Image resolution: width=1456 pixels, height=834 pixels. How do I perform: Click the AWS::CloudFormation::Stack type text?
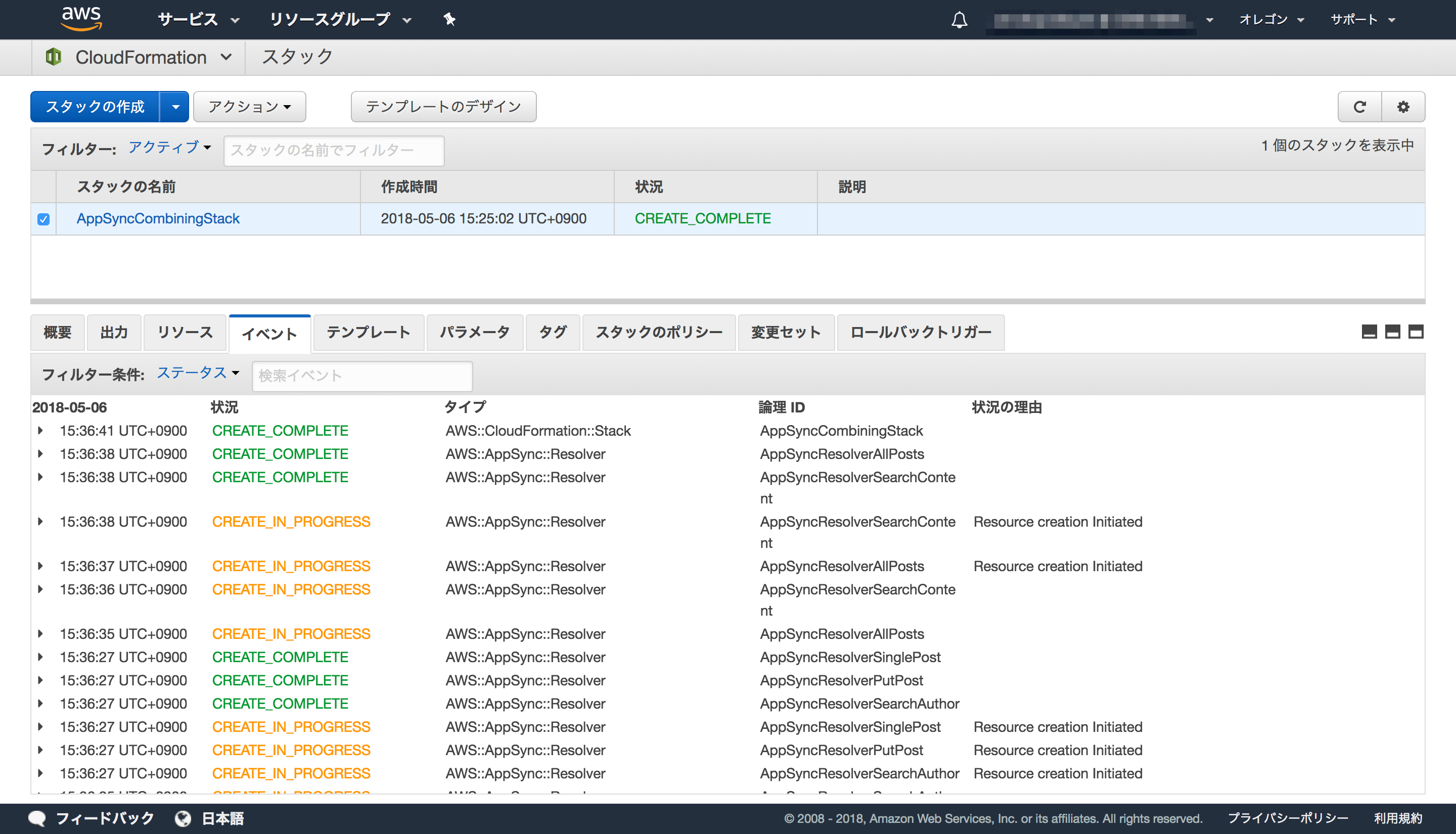pyautogui.click(x=538, y=431)
